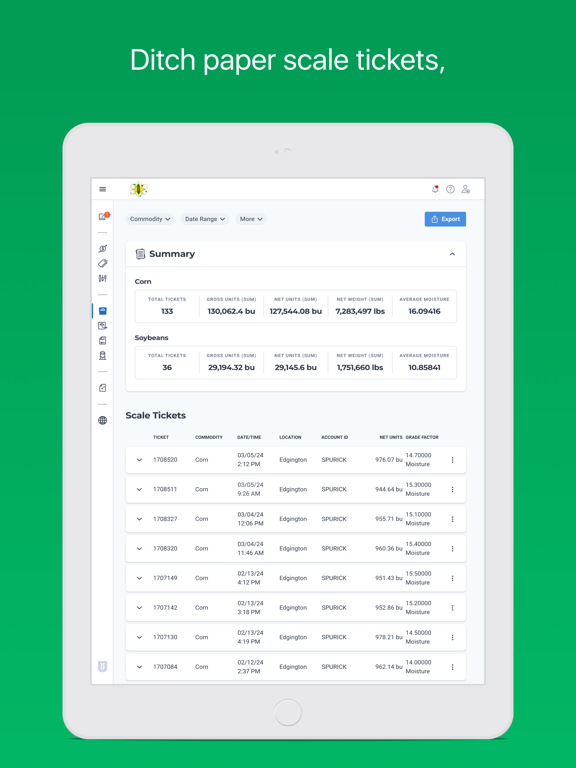
Task: Expand ticket 1707130 row
Action: tap(139, 637)
